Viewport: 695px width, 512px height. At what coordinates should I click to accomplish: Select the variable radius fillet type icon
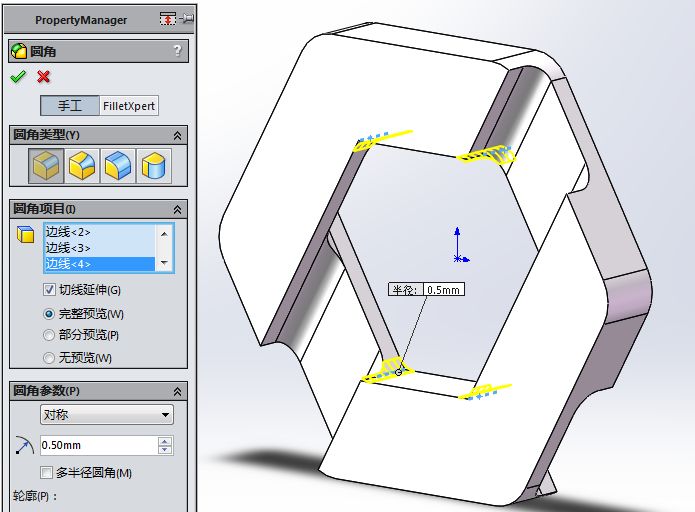pyautogui.click(x=82, y=166)
